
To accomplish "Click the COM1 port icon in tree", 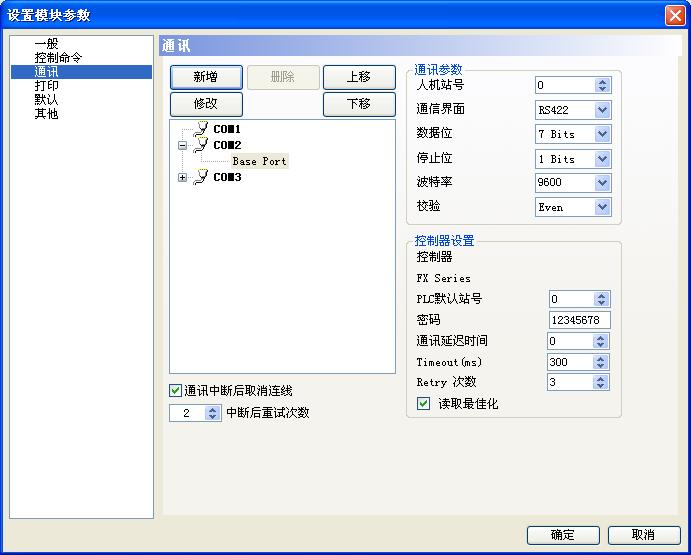I will click(202, 129).
